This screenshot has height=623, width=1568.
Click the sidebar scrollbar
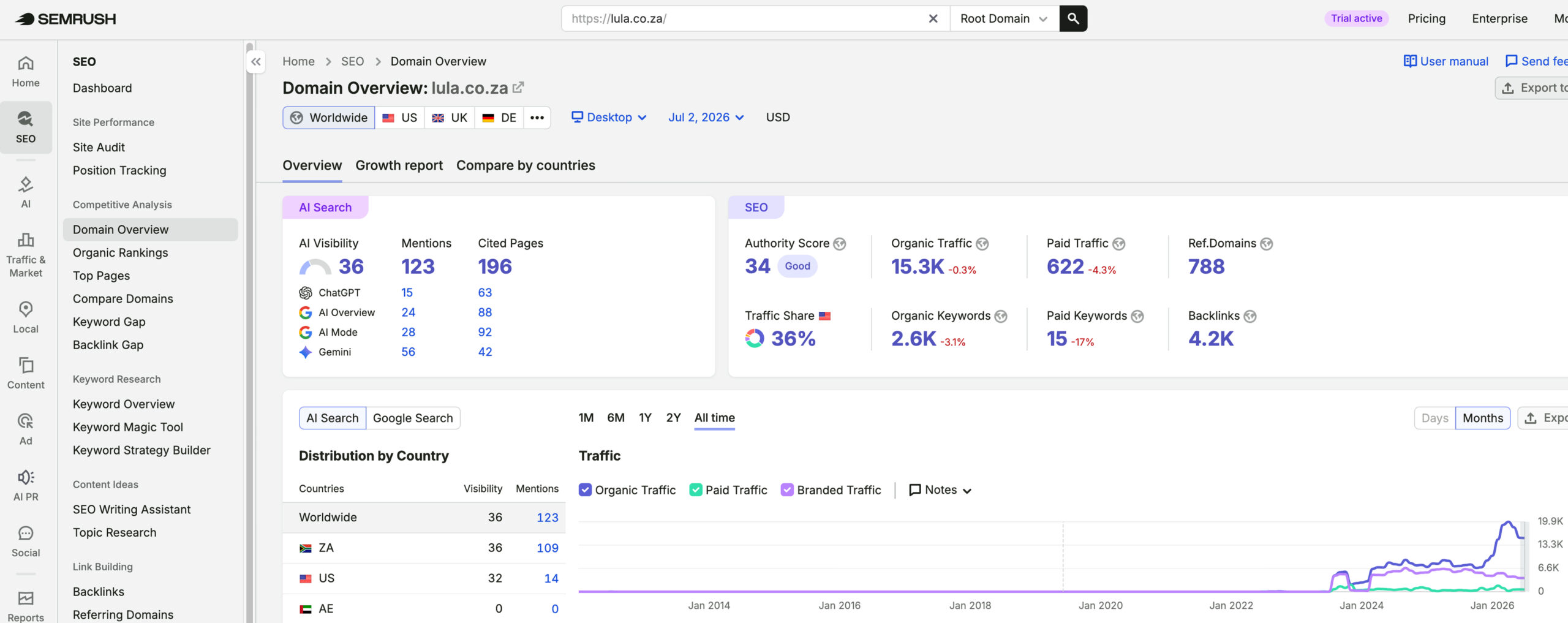(249, 334)
